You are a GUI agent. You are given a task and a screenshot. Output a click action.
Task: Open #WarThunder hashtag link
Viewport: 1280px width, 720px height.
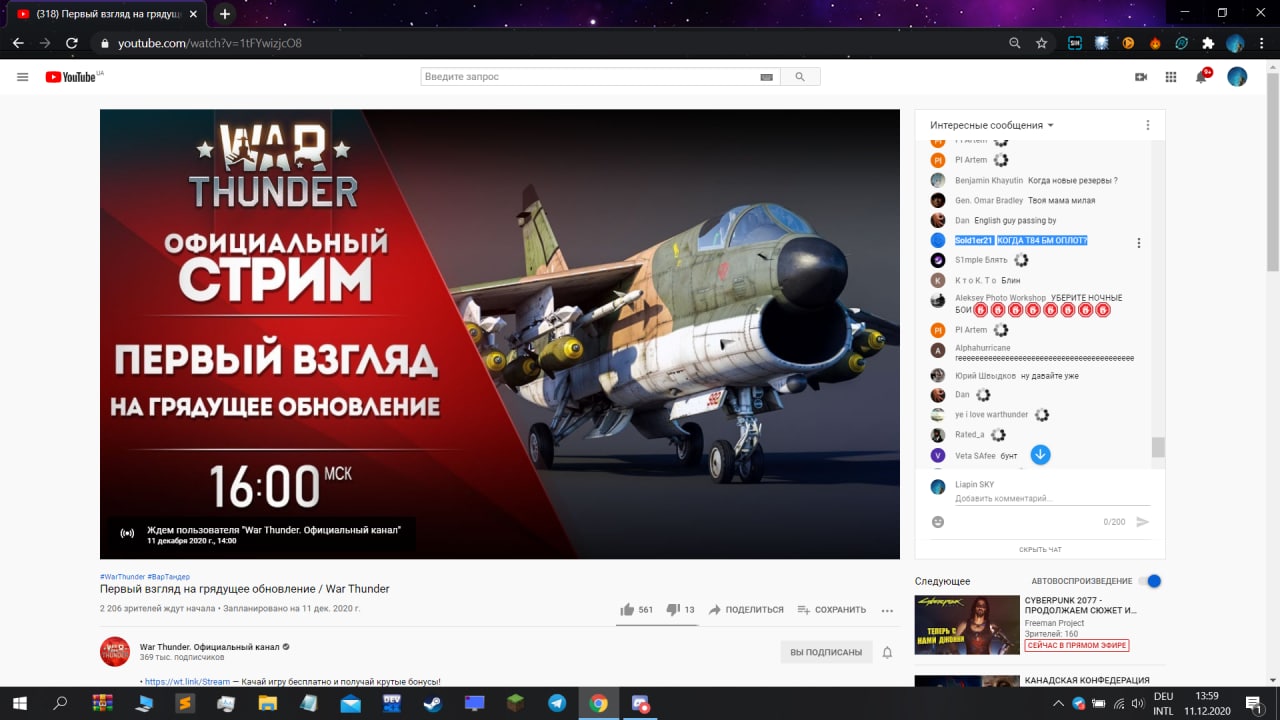[x=122, y=577]
